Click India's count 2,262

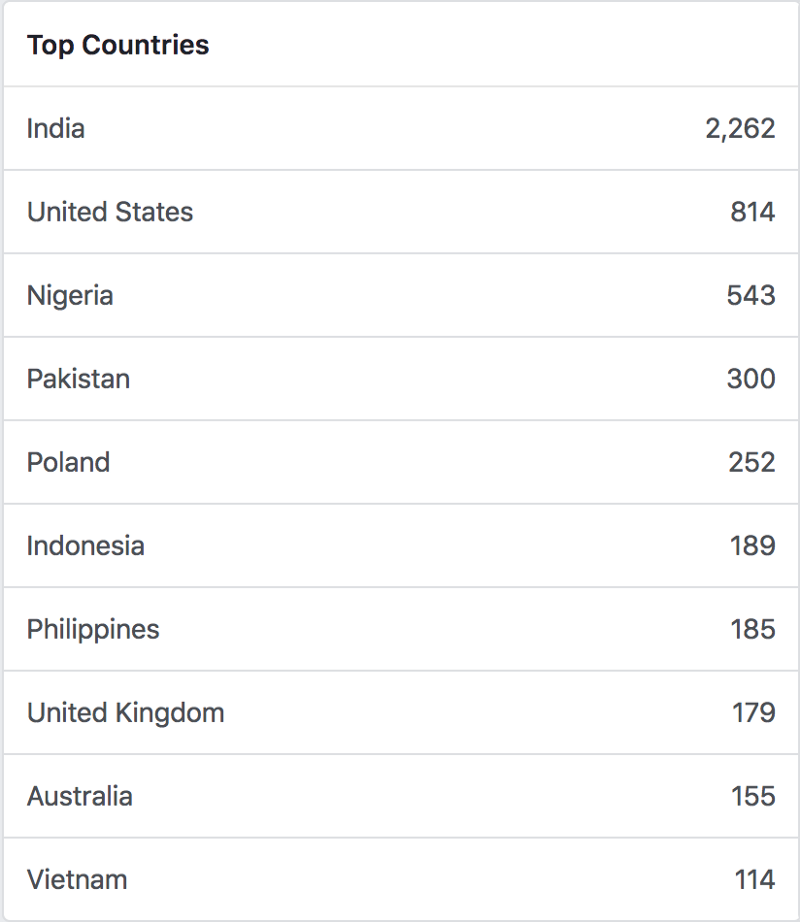click(x=740, y=128)
